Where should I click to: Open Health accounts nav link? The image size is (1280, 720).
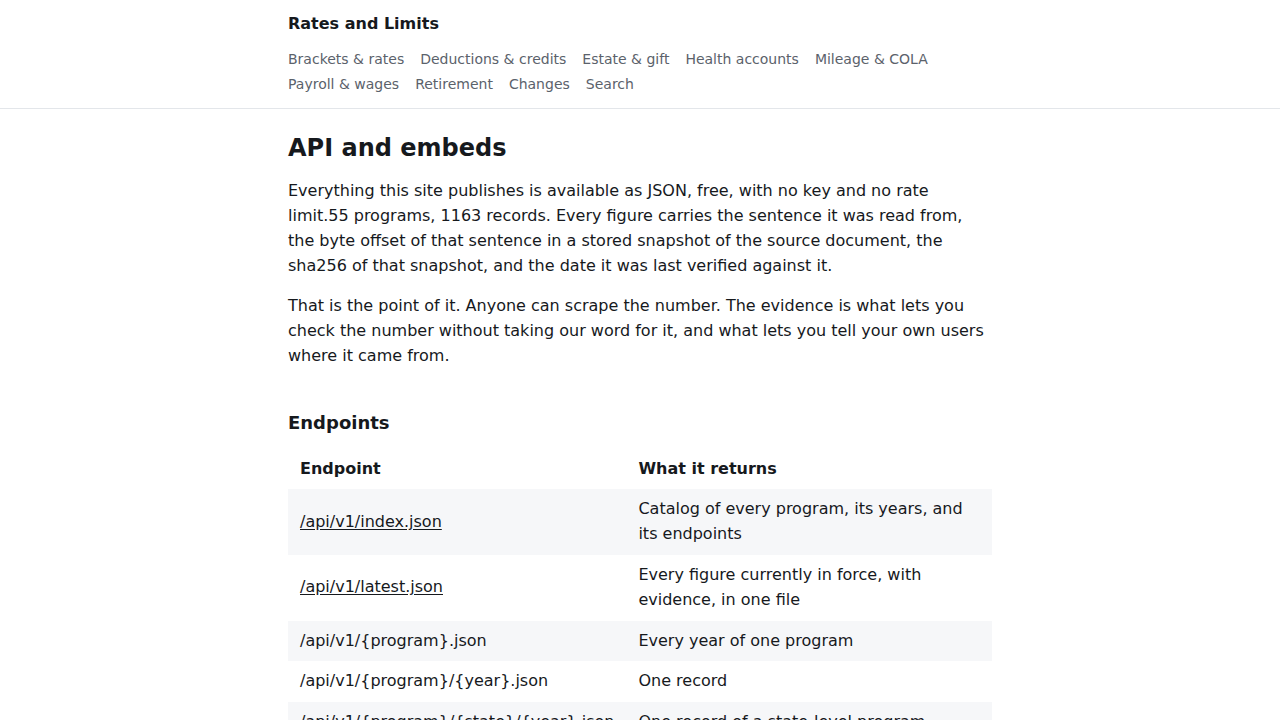pos(742,59)
